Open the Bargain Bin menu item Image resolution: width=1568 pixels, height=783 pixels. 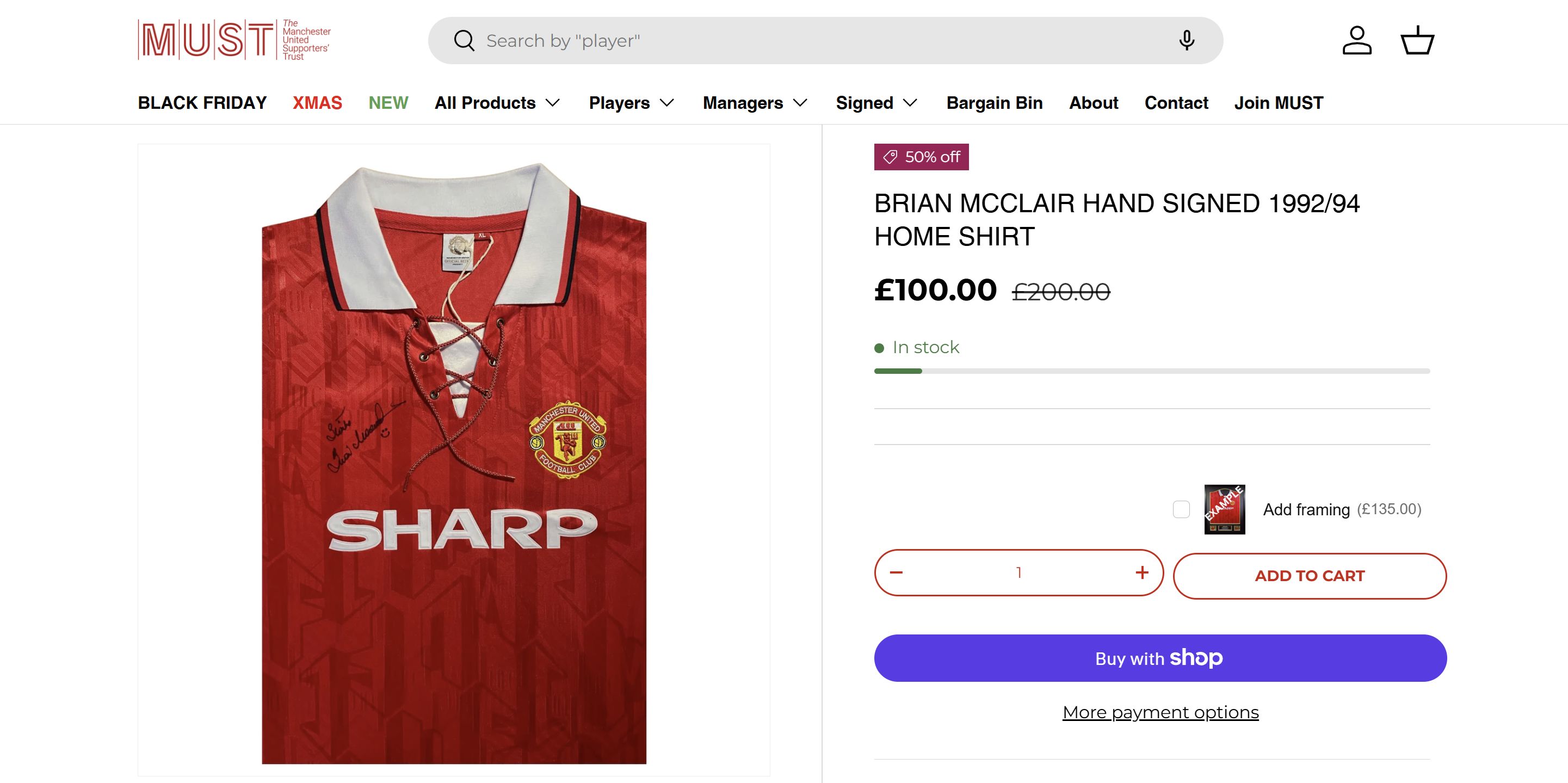pos(994,103)
